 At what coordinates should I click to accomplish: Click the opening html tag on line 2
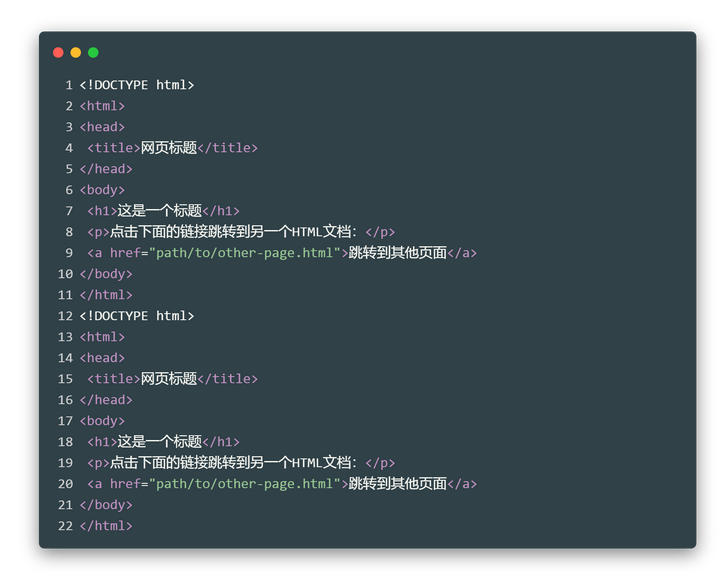[102, 106]
